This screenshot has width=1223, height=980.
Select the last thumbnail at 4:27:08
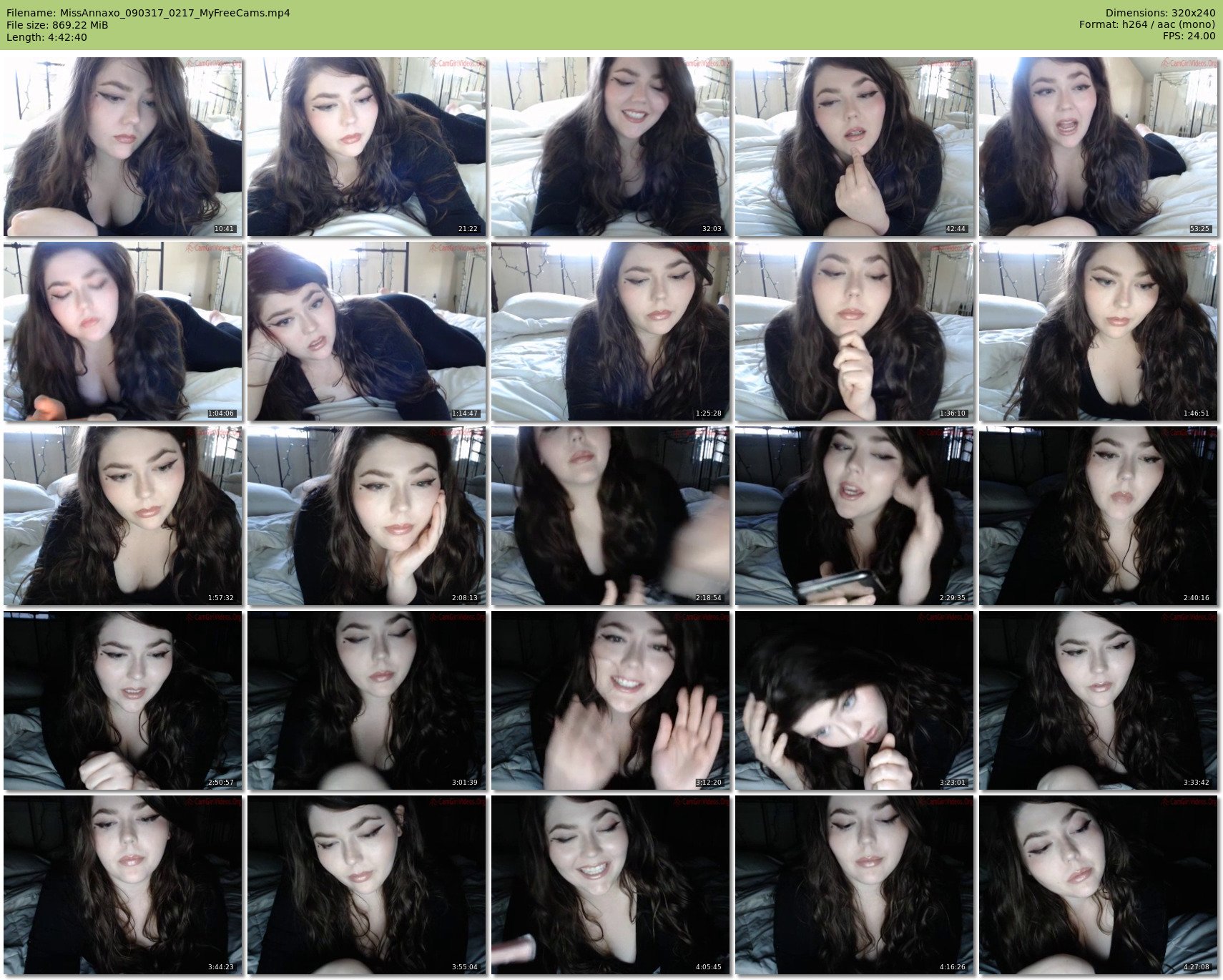1098,885
